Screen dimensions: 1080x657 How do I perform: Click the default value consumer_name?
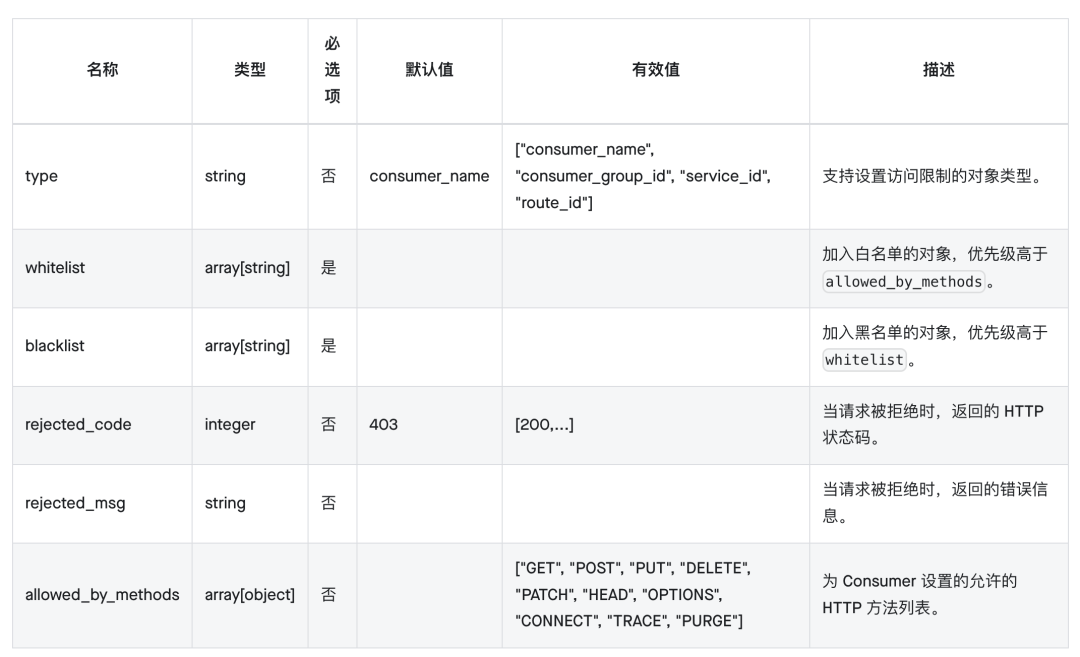click(x=429, y=176)
